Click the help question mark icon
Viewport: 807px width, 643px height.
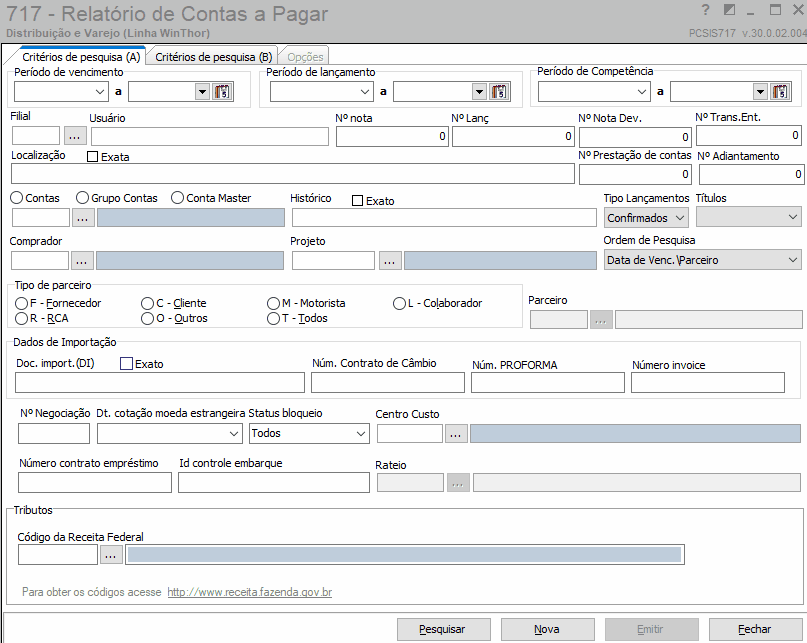click(706, 10)
